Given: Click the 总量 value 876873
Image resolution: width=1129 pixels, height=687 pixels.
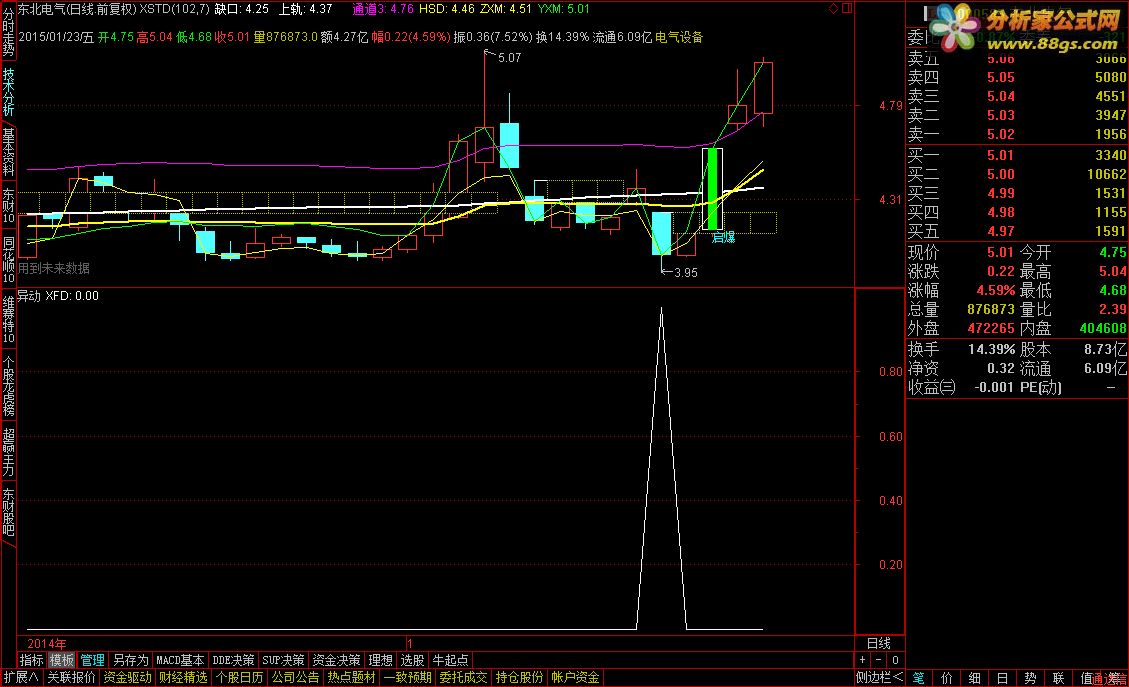Looking at the screenshot, I should 991,309.
